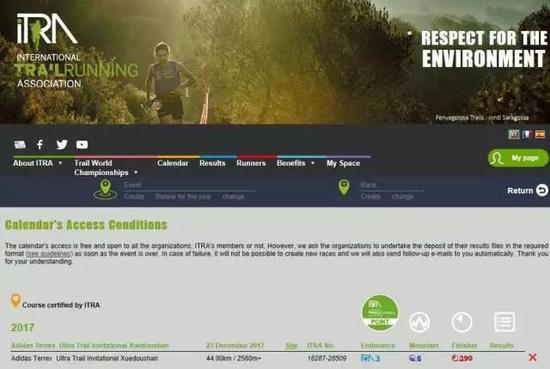550x369 pixels.
Task: Open the Results menu item
Action: (x=212, y=163)
